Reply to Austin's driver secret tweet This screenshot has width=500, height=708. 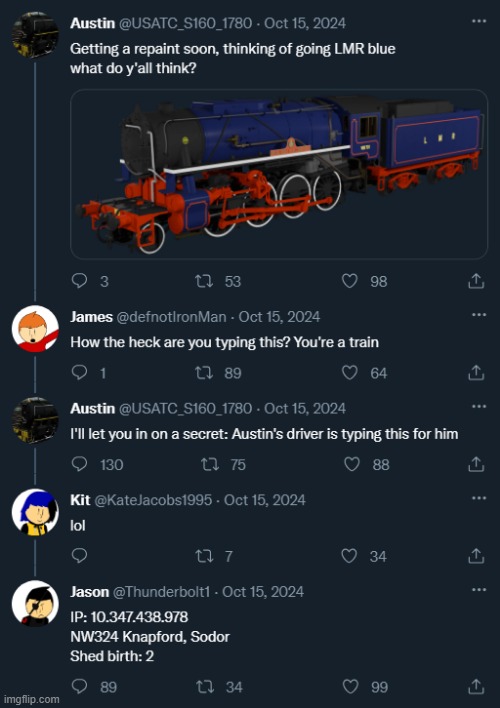pyautogui.click(x=79, y=464)
